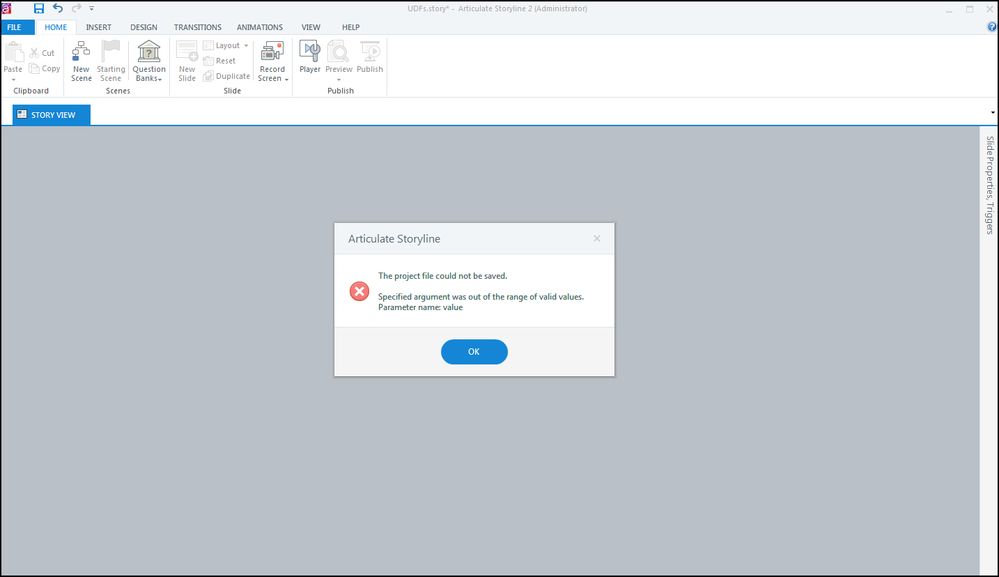Switch to the INSERT ribbon tab
Viewport: 999px width, 577px height.
coord(98,27)
